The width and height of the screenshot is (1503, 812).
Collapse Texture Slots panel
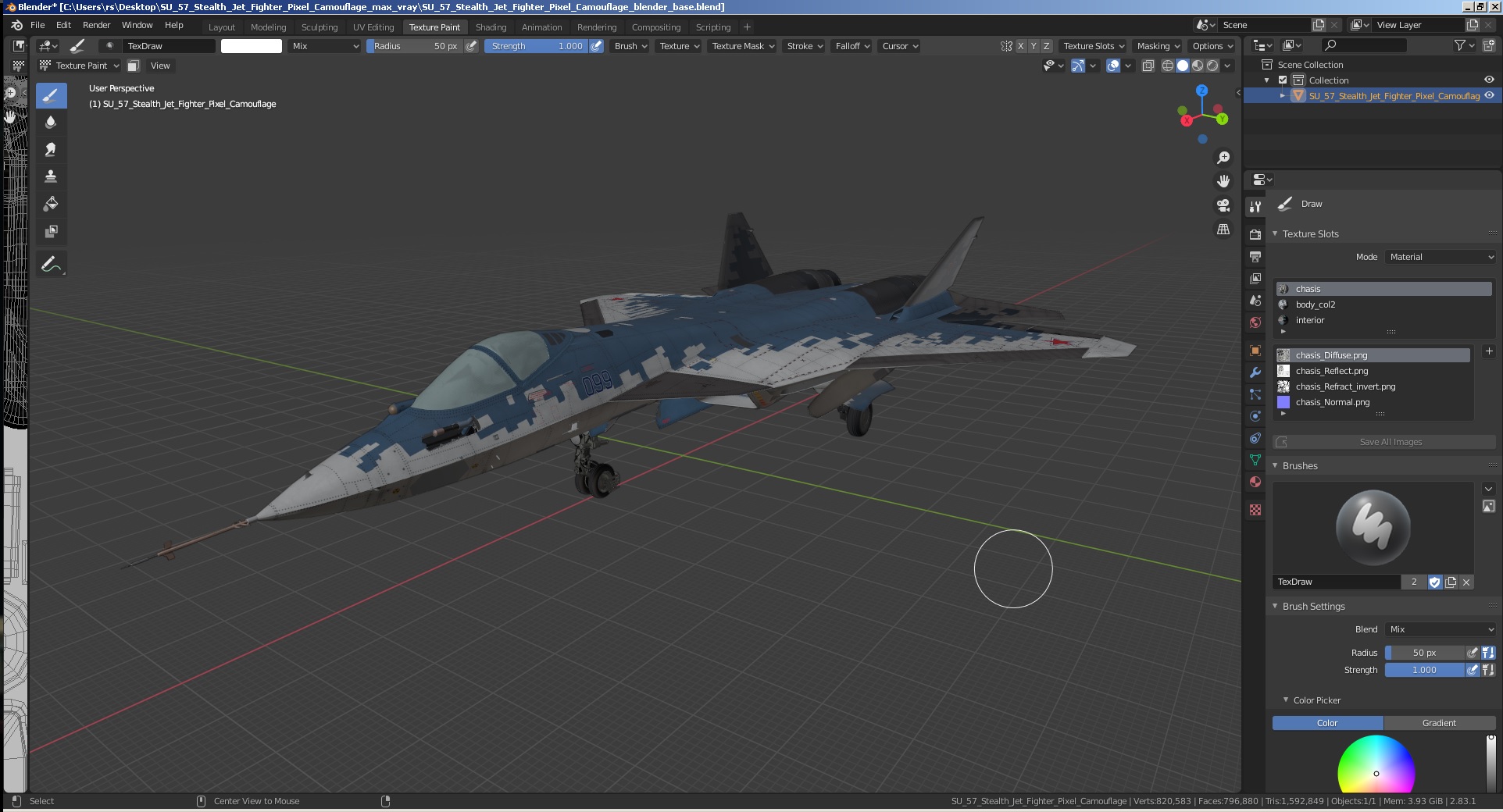point(1276,233)
